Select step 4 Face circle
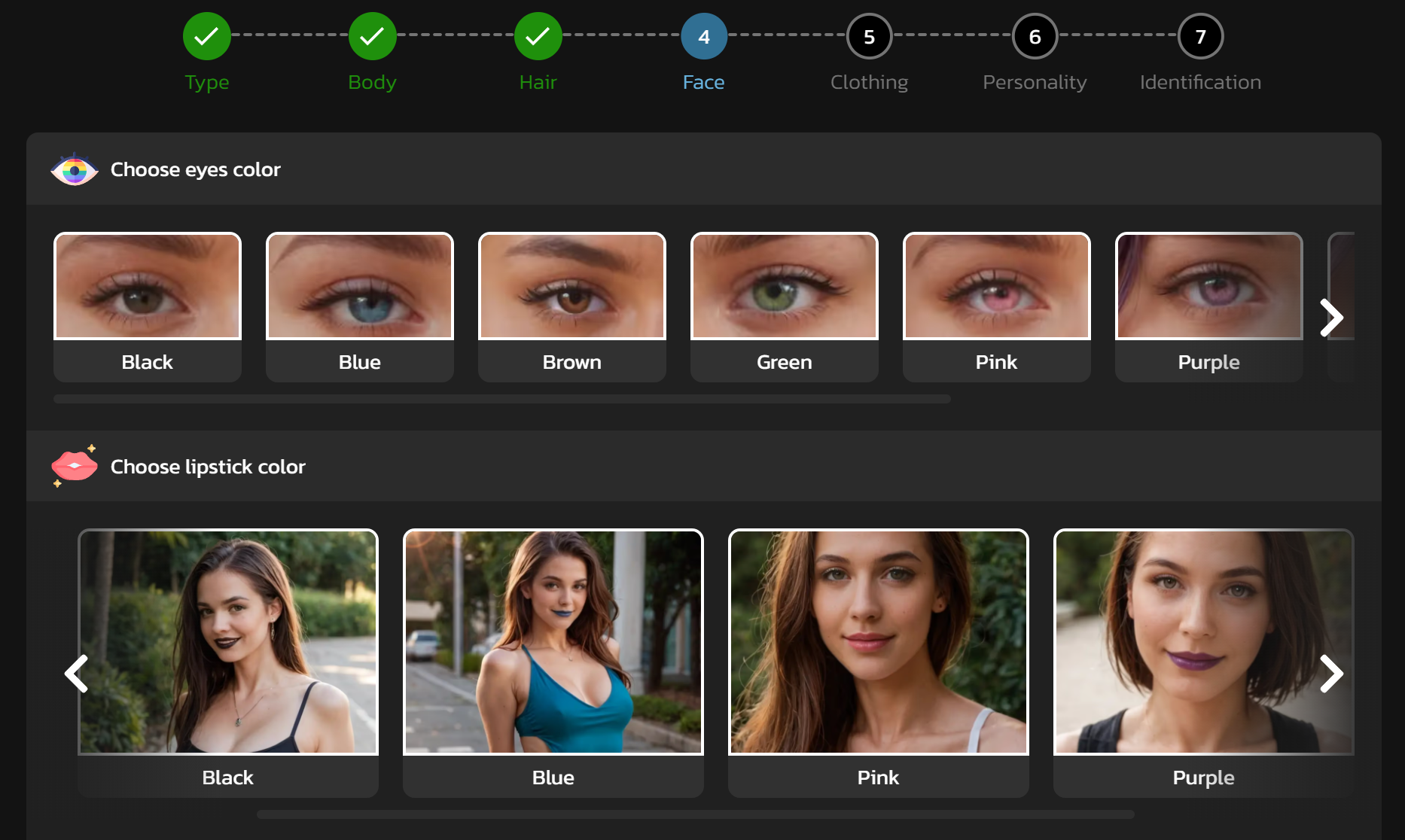The width and height of the screenshot is (1405, 840). [703, 36]
